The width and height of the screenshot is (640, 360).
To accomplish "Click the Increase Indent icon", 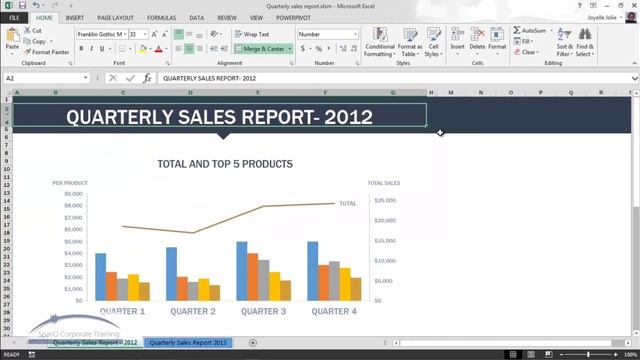I will (x=224, y=49).
